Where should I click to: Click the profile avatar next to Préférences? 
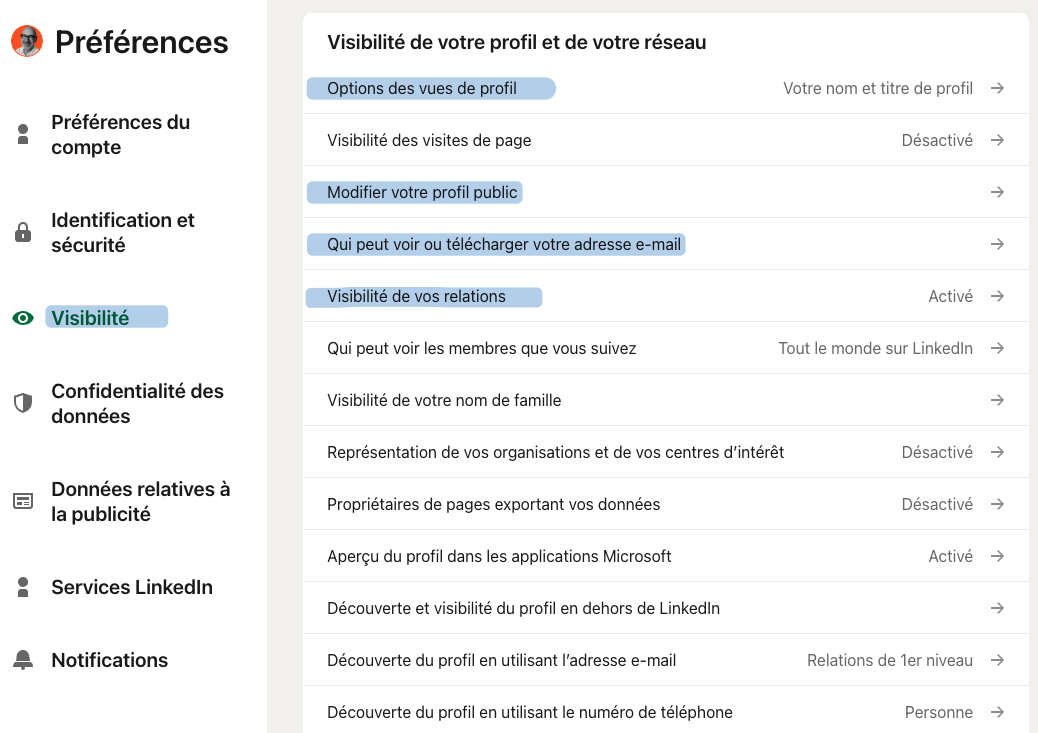pos(27,42)
